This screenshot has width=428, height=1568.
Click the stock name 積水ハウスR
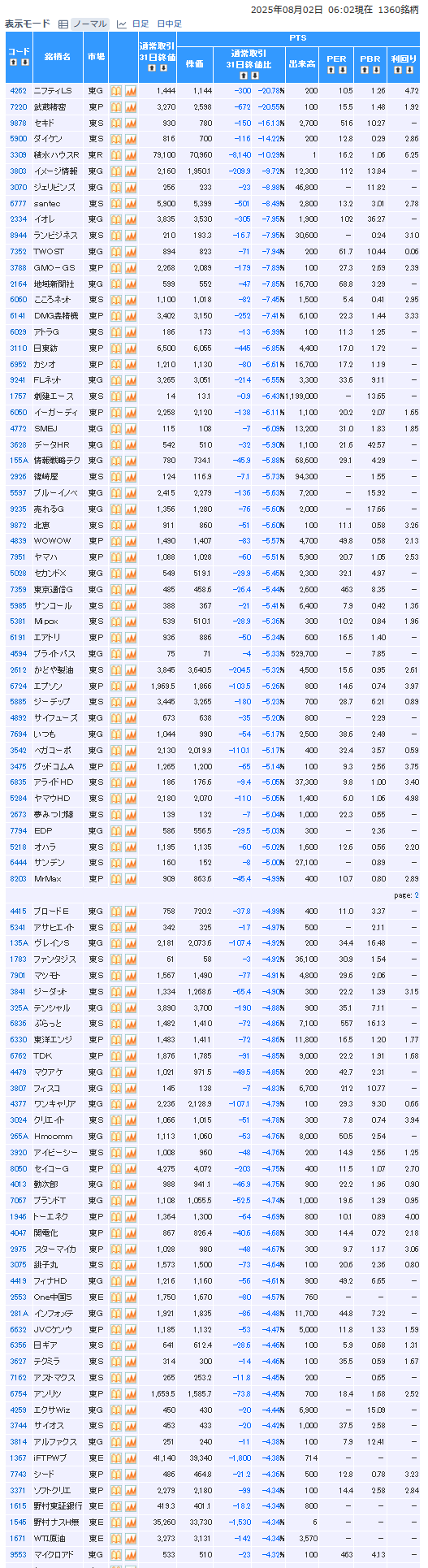(56, 155)
